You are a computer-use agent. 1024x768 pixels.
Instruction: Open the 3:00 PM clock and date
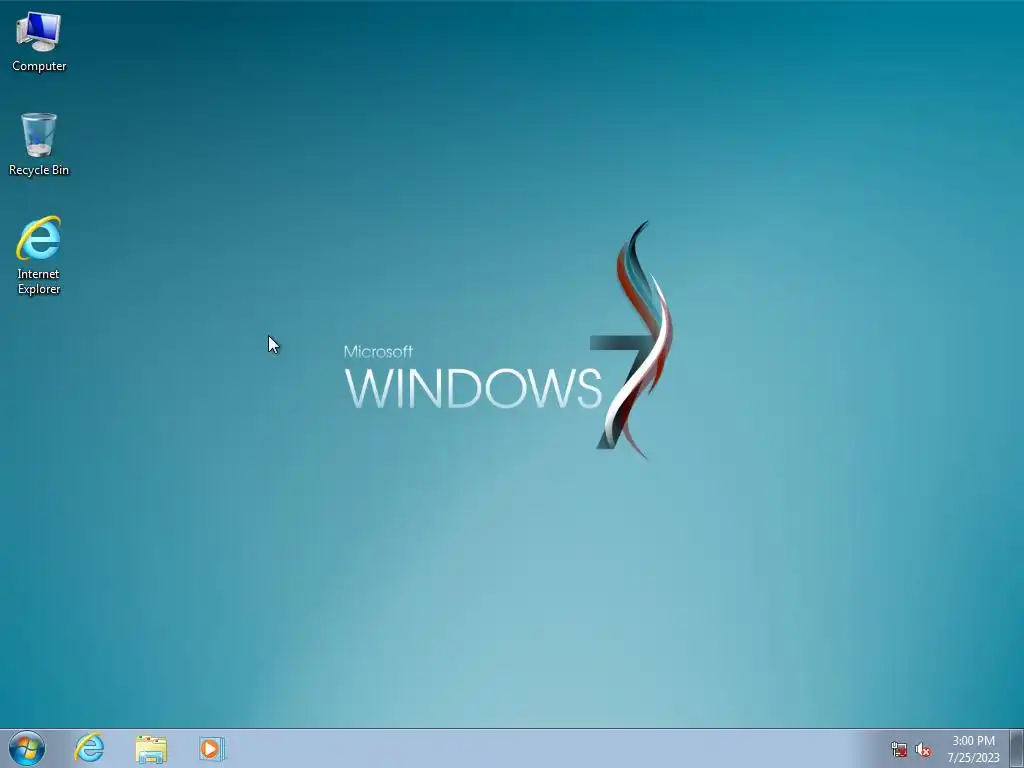[x=973, y=749]
